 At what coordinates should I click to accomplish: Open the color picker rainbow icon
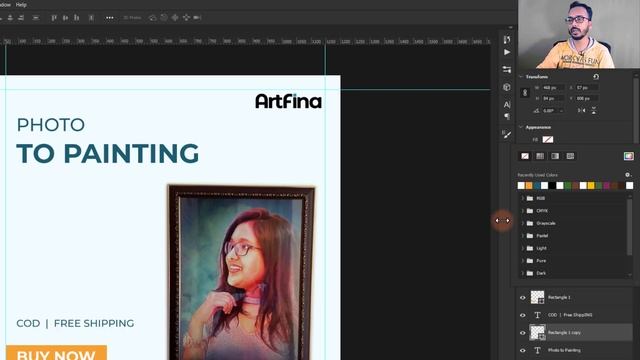point(629,156)
